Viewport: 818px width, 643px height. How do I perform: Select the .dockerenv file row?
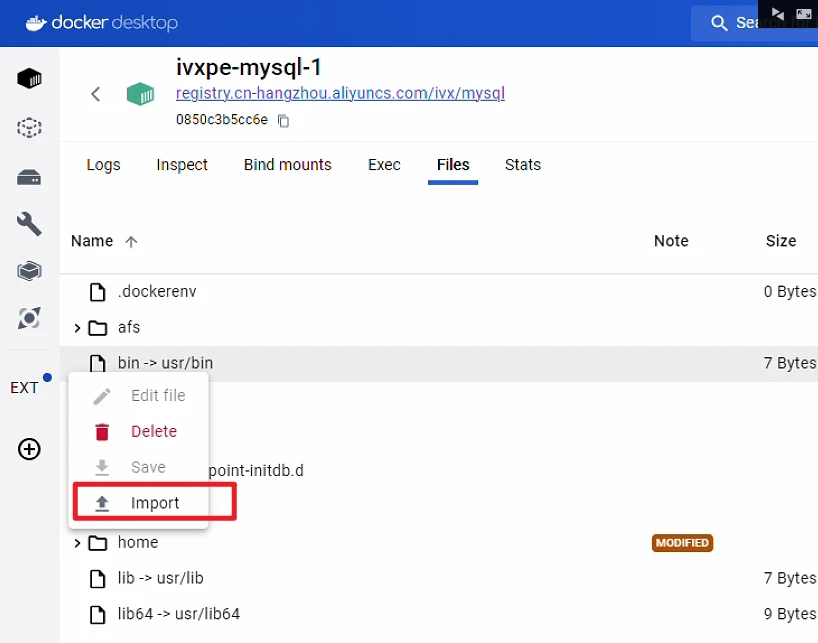439,292
